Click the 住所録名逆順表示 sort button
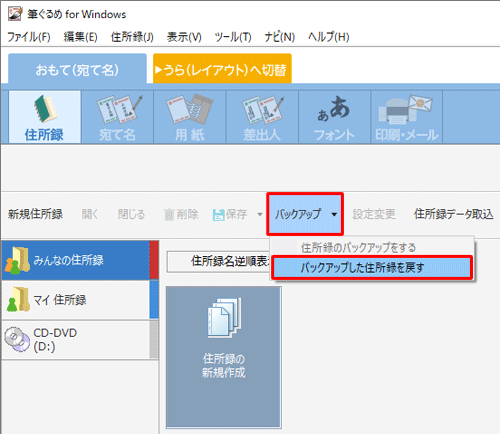This screenshot has width=500, height=434. pyautogui.click(x=219, y=261)
